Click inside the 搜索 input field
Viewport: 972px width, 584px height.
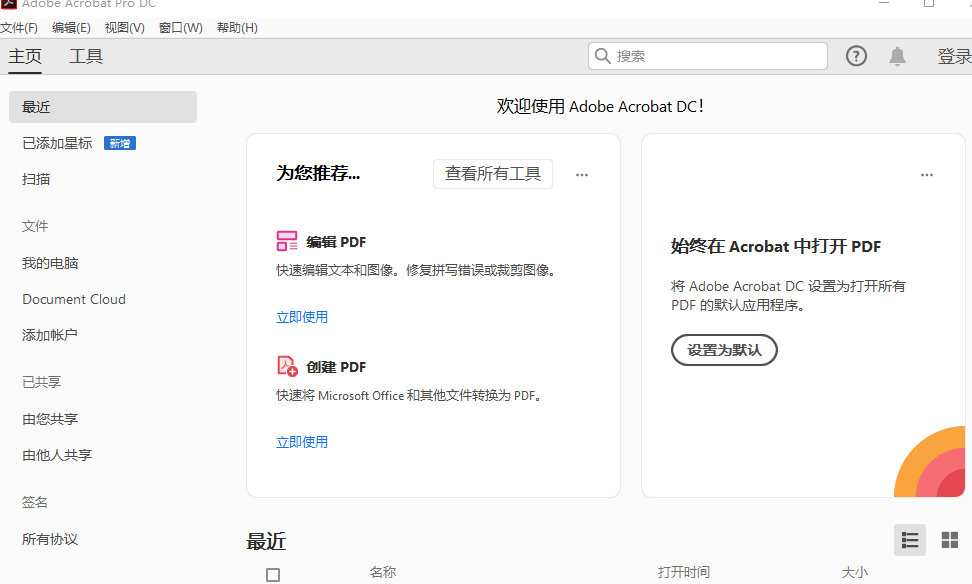pos(715,56)
